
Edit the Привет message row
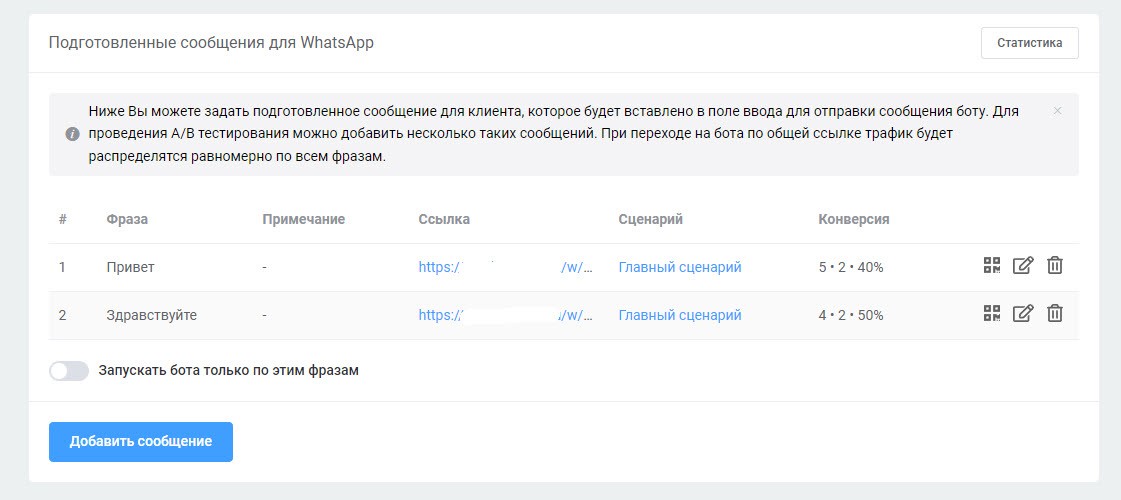[1022, 266]
